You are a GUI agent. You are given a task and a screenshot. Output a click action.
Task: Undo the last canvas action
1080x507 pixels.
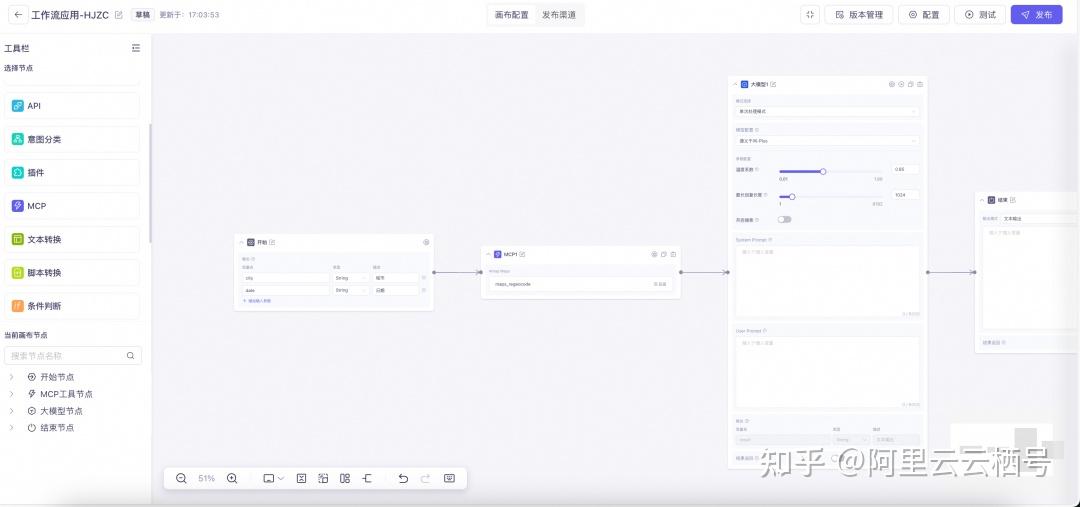tap(404, 478)
